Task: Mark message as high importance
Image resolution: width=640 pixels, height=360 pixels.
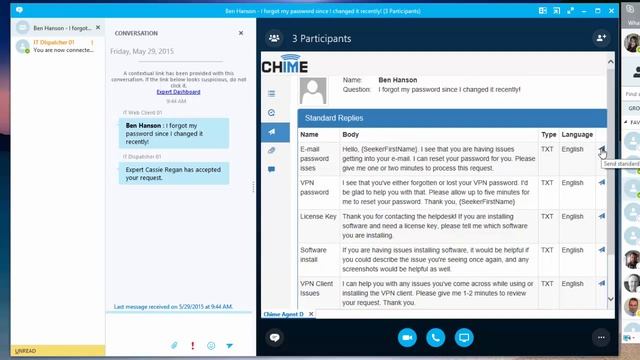Action: [193, 345]
